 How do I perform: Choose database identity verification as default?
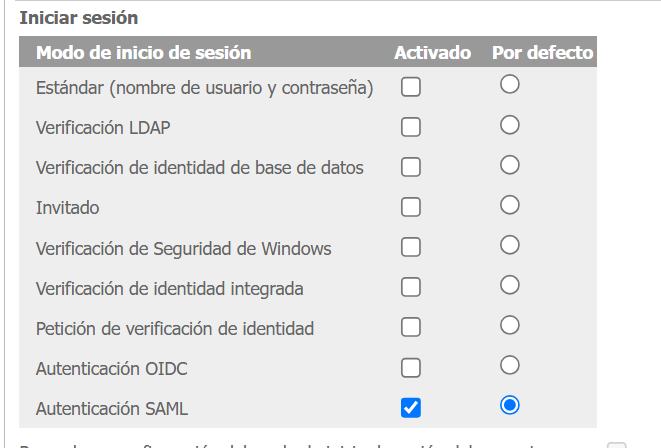coord(510,165)
